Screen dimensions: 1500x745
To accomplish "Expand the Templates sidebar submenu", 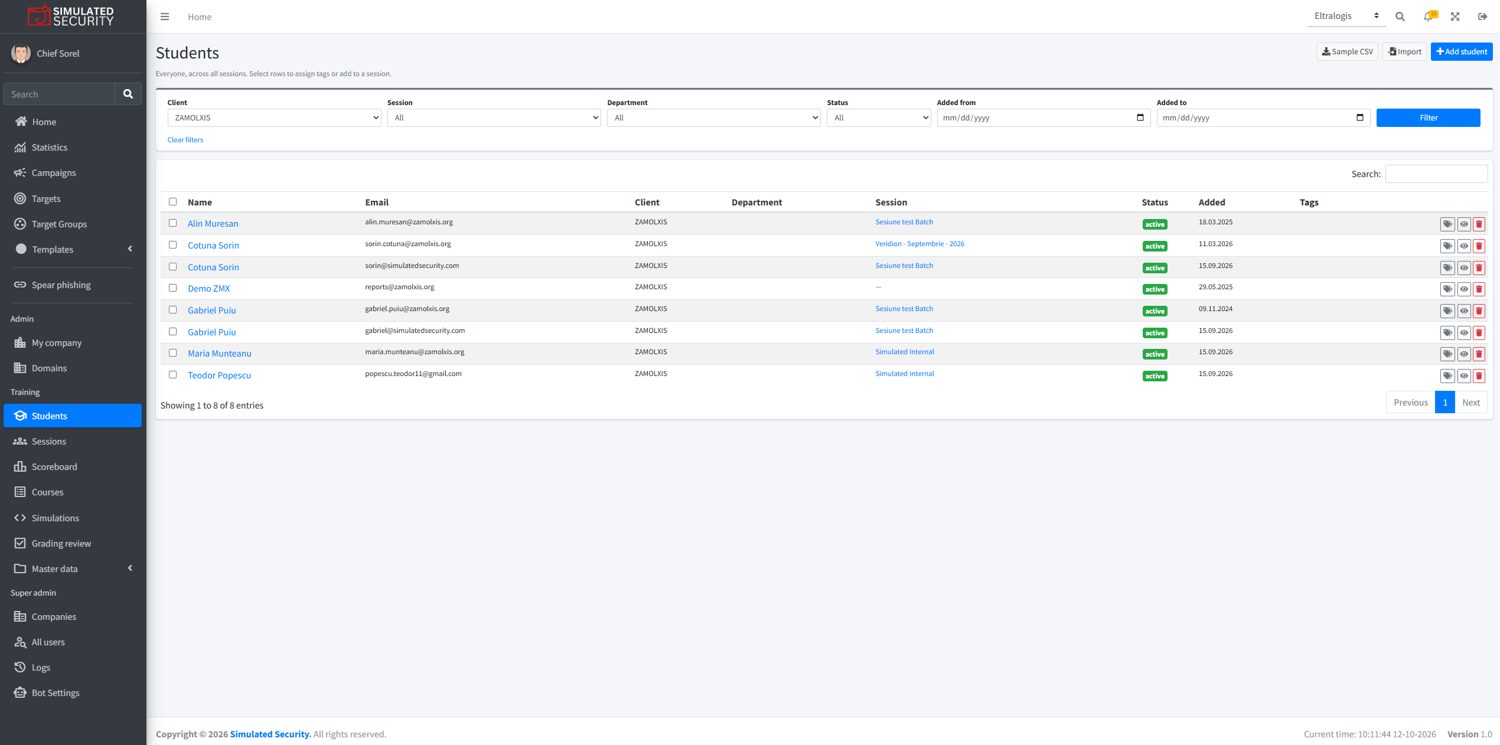I will pyautogui.click(x=72, y=250).
